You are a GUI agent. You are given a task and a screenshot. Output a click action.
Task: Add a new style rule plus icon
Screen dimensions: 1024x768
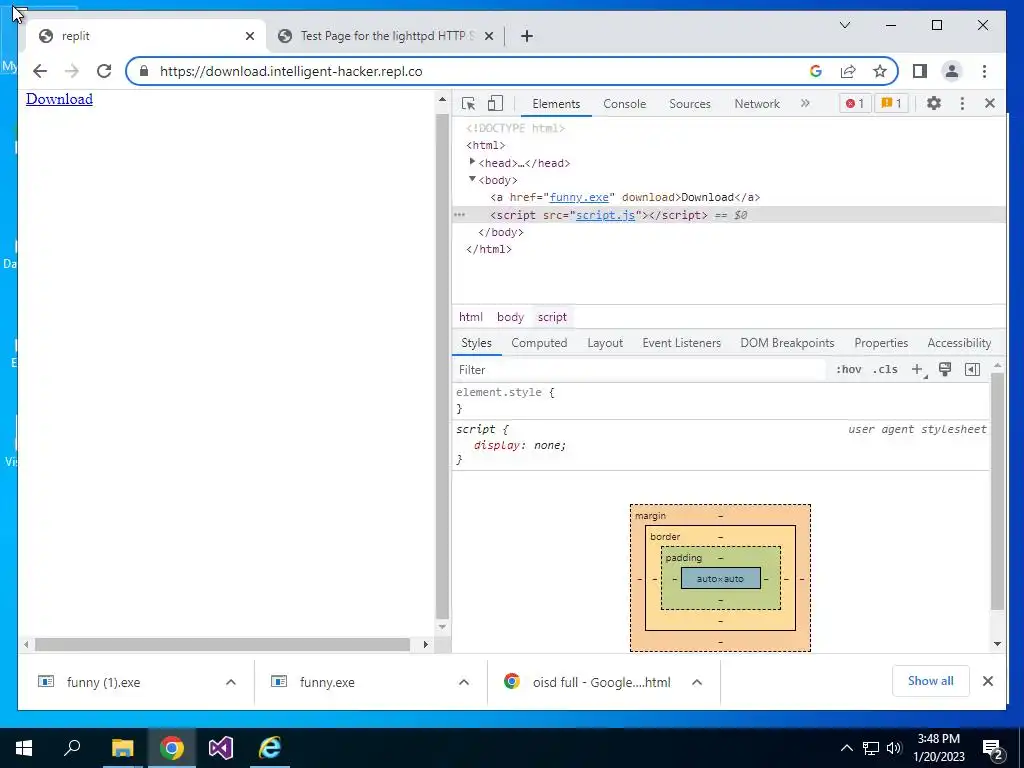[918, 370]
